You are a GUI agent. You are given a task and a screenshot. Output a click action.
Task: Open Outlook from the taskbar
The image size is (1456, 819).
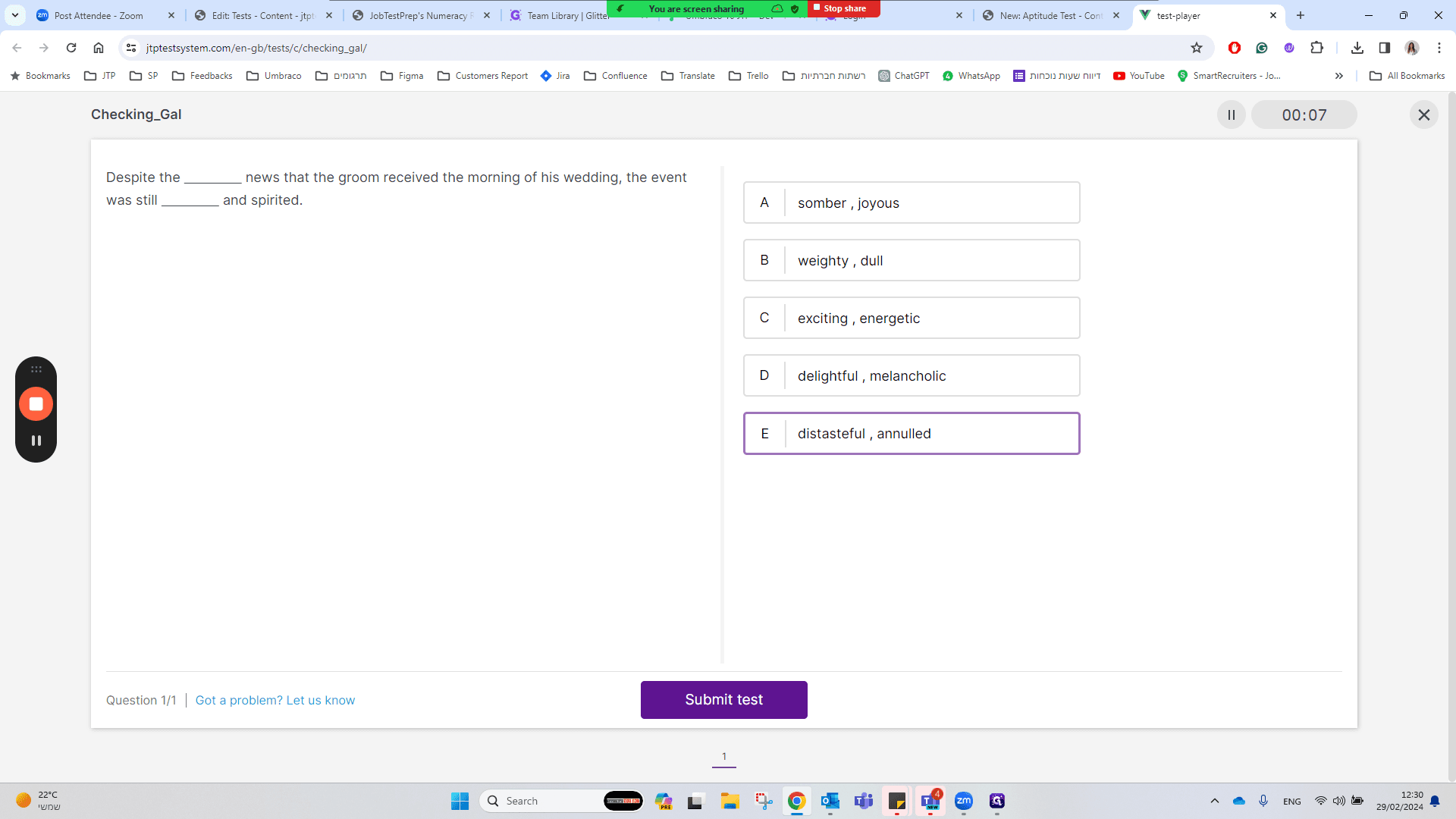tap(830, 801)
